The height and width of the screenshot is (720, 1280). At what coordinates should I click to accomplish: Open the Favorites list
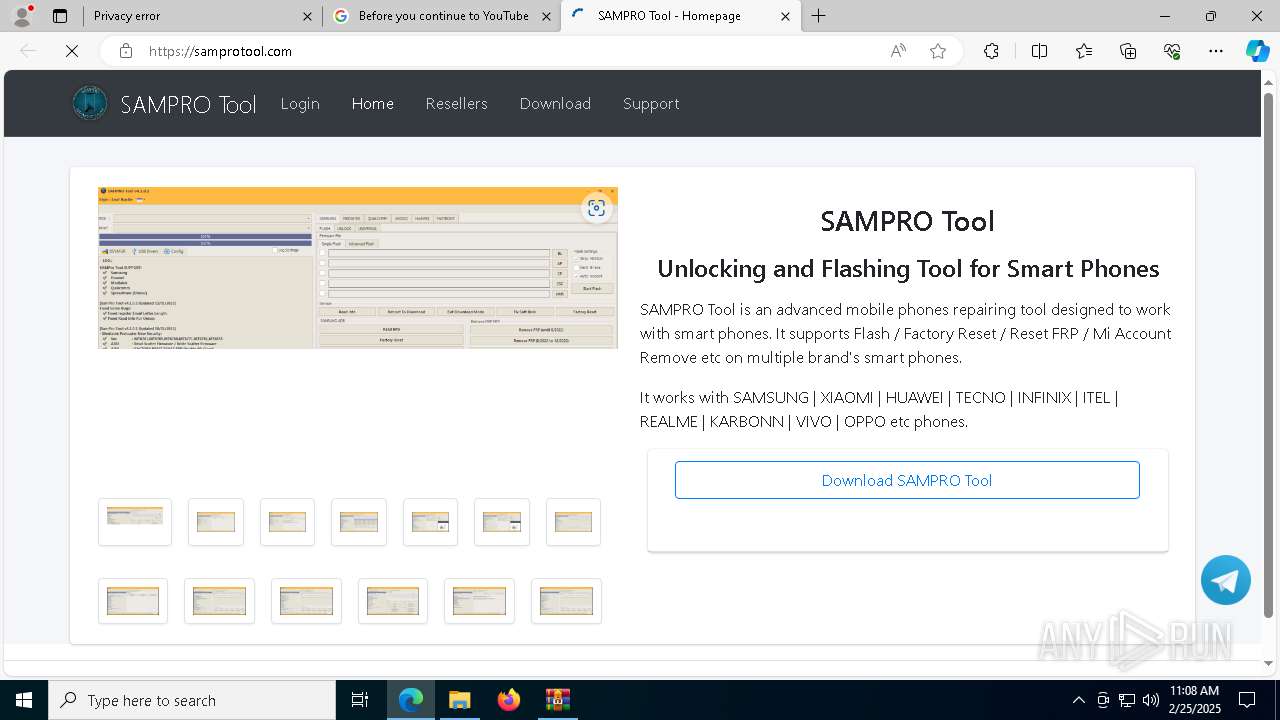pyautogui.click(x=1084, y=51)
